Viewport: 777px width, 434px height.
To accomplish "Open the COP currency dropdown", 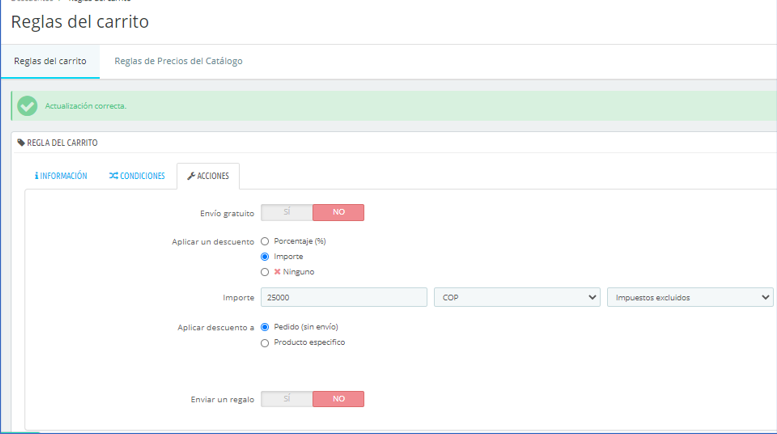I will (517, 297).
